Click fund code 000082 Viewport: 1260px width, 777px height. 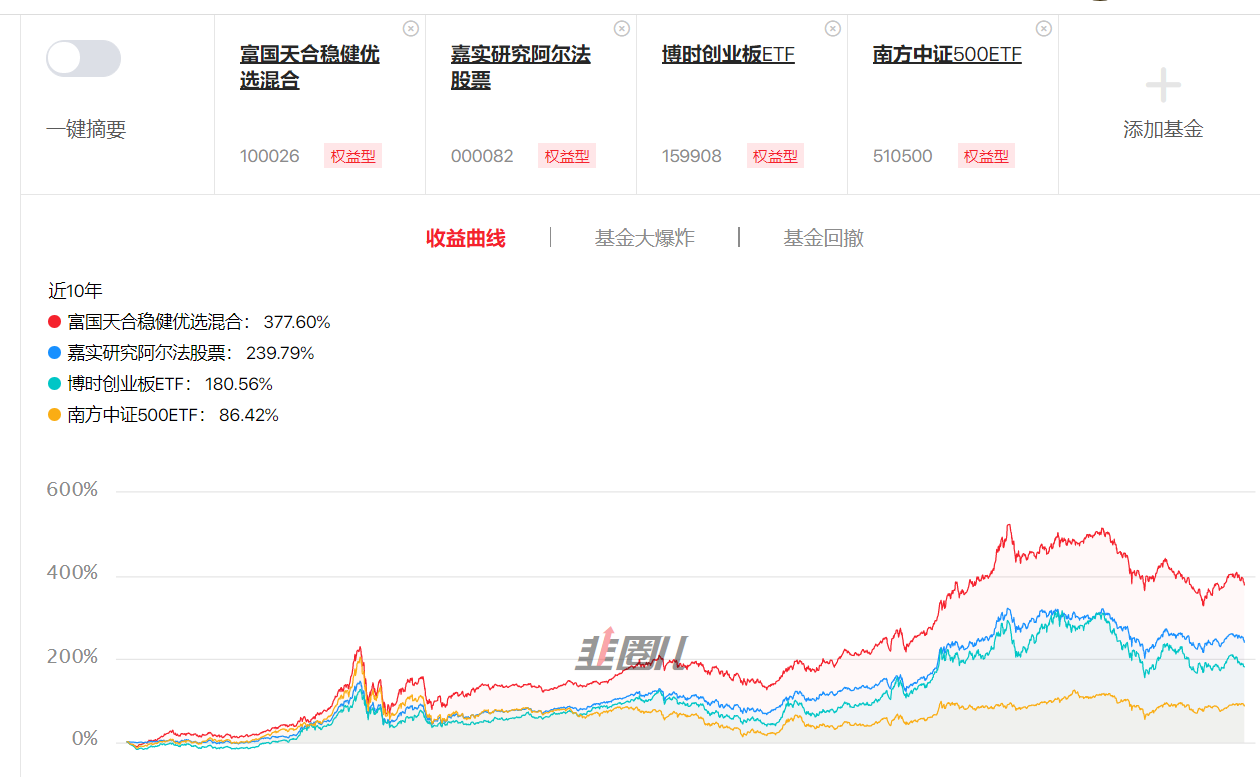(x=482, y=156)
